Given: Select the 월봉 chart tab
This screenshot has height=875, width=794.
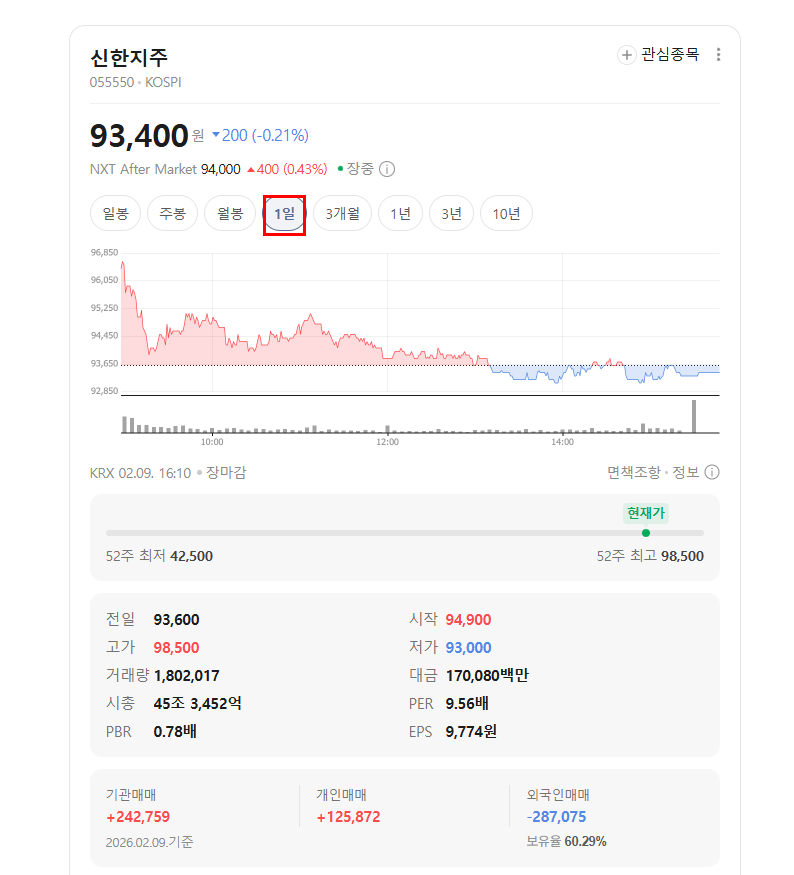Looking at the screenshot, I should point(230,213).
